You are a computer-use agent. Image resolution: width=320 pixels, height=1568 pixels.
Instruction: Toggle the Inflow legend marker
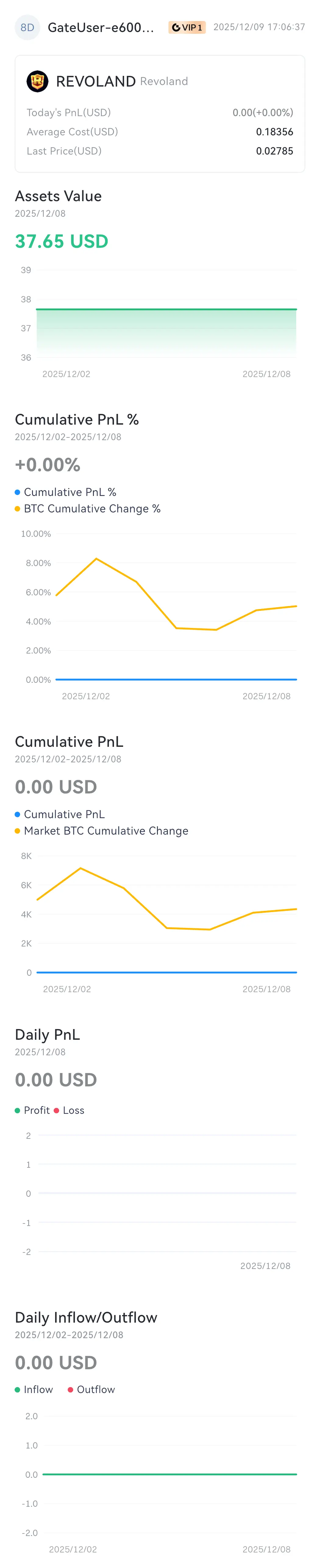coord(18,1389)
